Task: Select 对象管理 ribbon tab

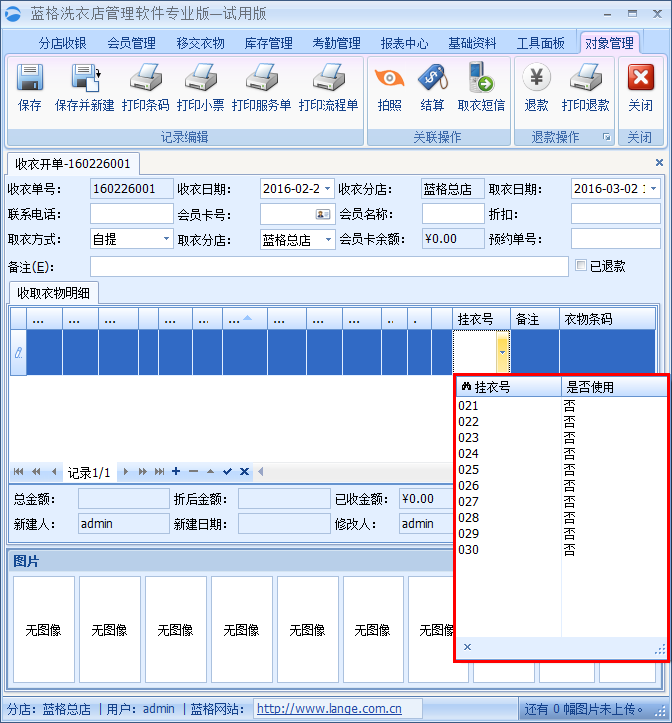Action: (x=609, y=43)
